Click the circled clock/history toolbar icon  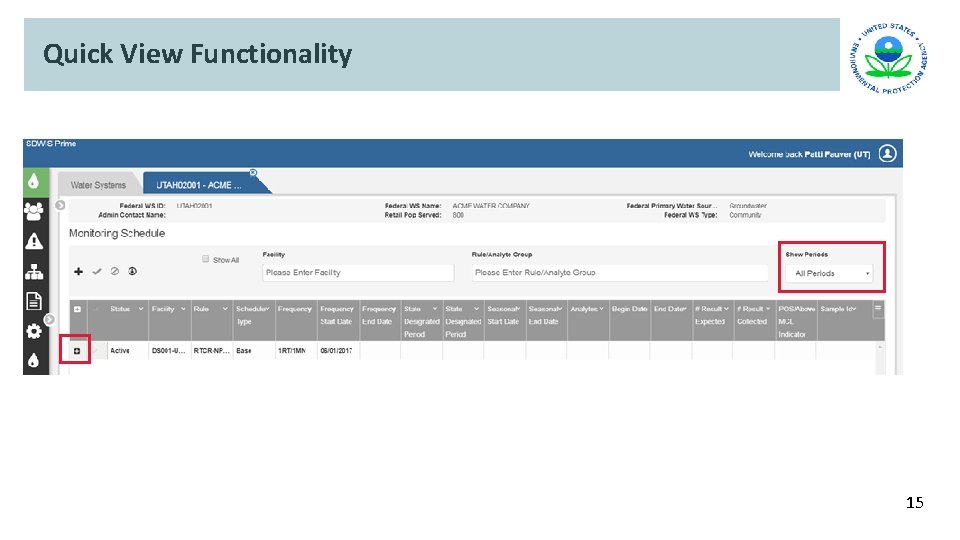(x=132, y=271)
